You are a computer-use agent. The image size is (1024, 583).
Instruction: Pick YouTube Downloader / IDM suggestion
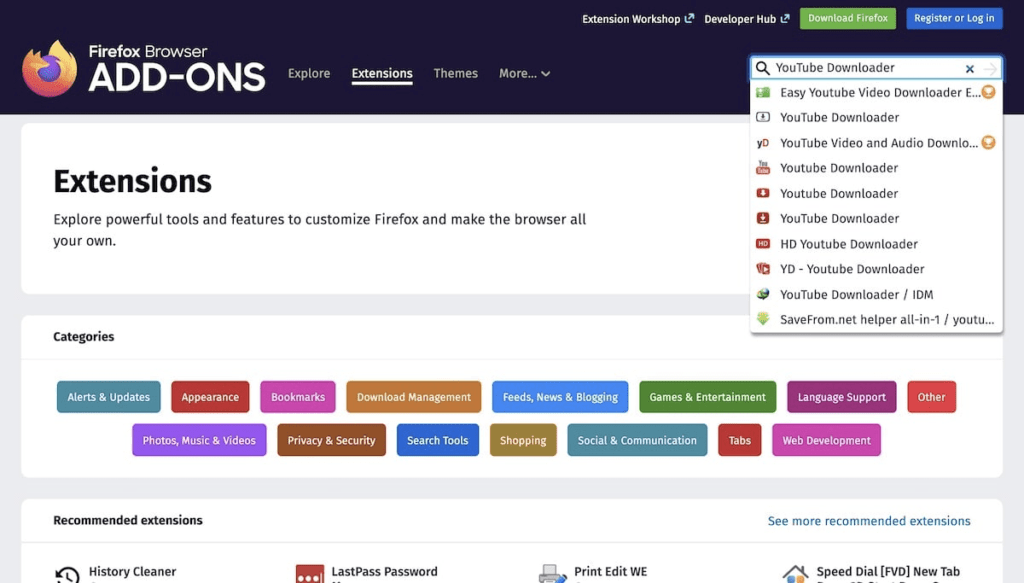876,294
